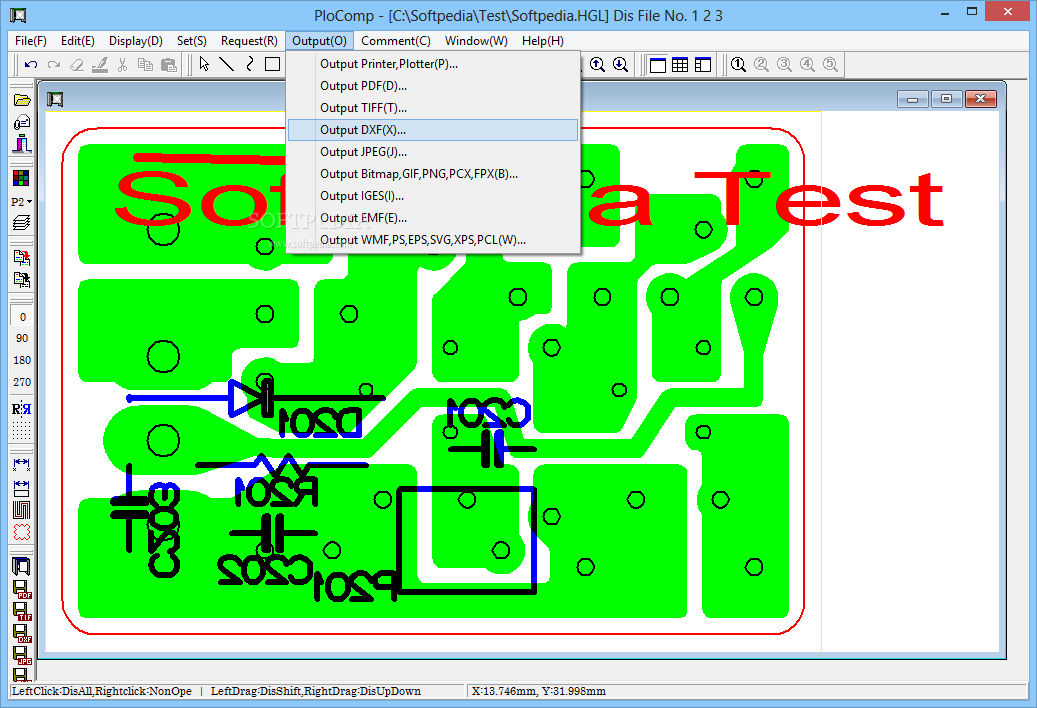Click the stacked layers icon
The image size is (1037, 708).
point(21,223)
